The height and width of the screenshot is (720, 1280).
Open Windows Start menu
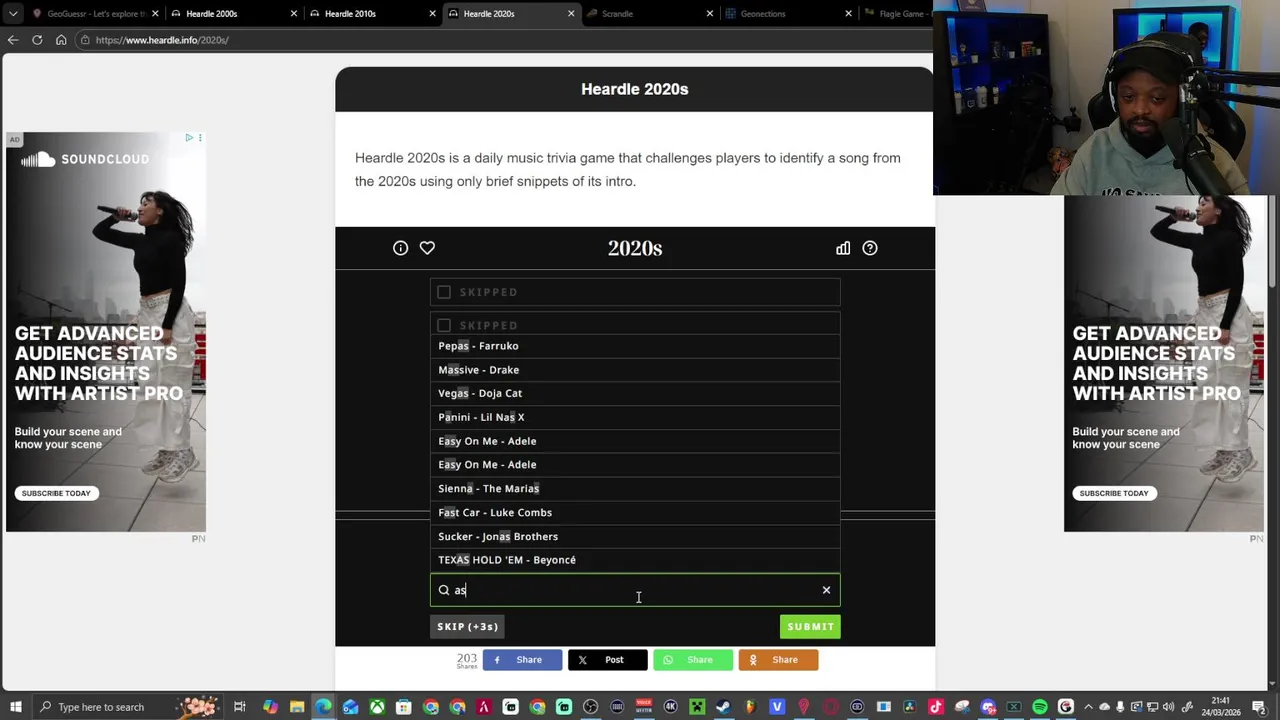point(16,707)
